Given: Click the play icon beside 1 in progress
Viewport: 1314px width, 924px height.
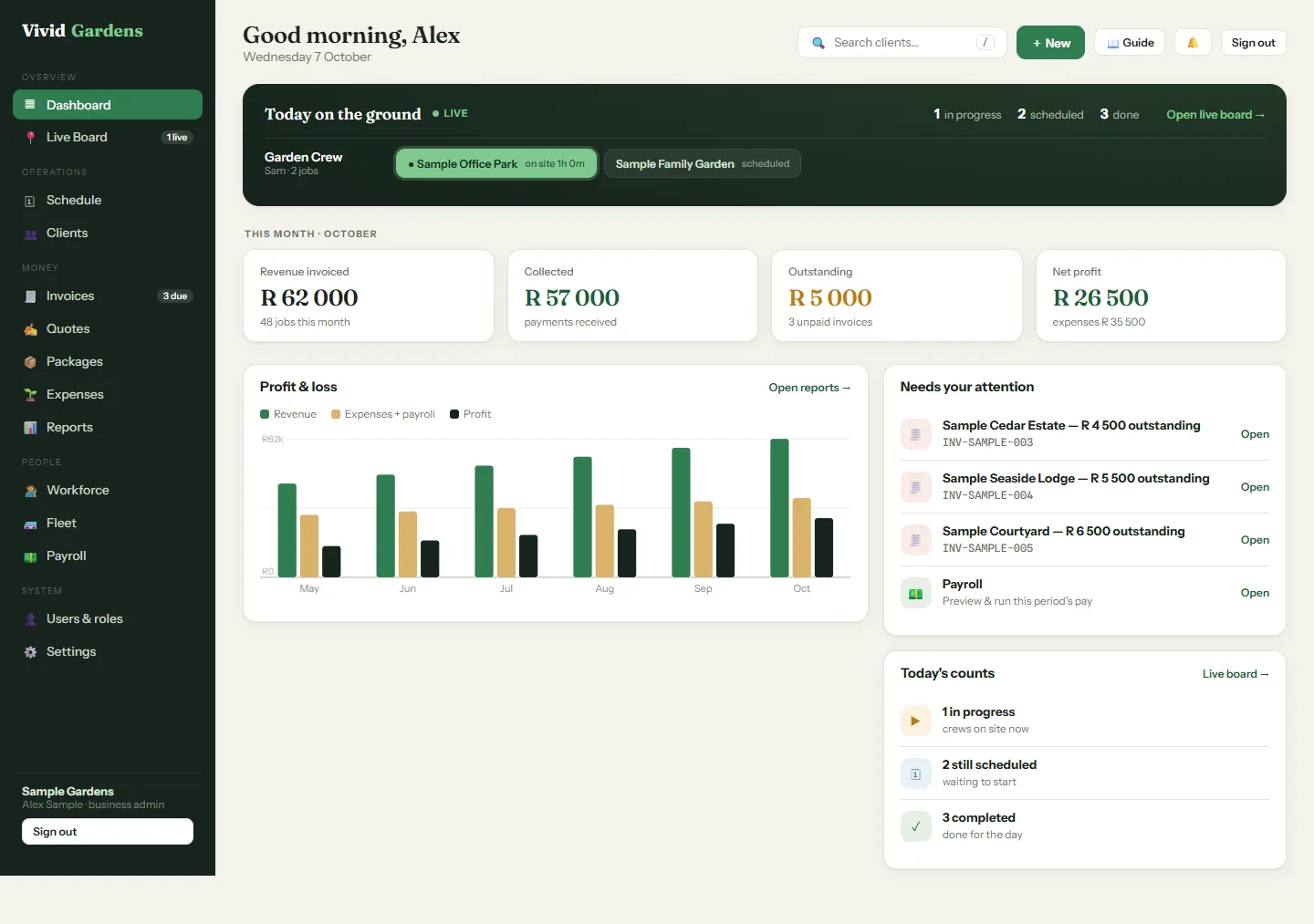Looking at the screenshot, I should click(915, 721).
